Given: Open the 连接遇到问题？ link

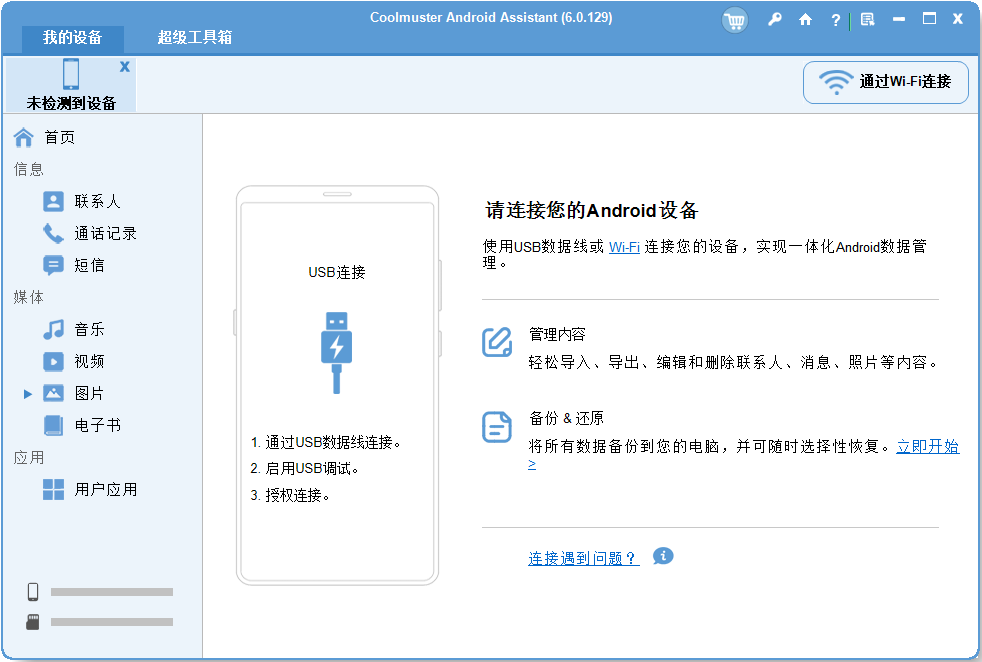Looking at the screenshot, I should 583,559.
